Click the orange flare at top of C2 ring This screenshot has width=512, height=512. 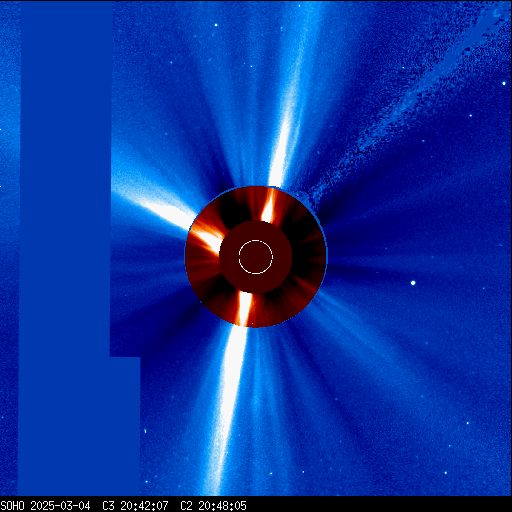click(x=269, y=205)
